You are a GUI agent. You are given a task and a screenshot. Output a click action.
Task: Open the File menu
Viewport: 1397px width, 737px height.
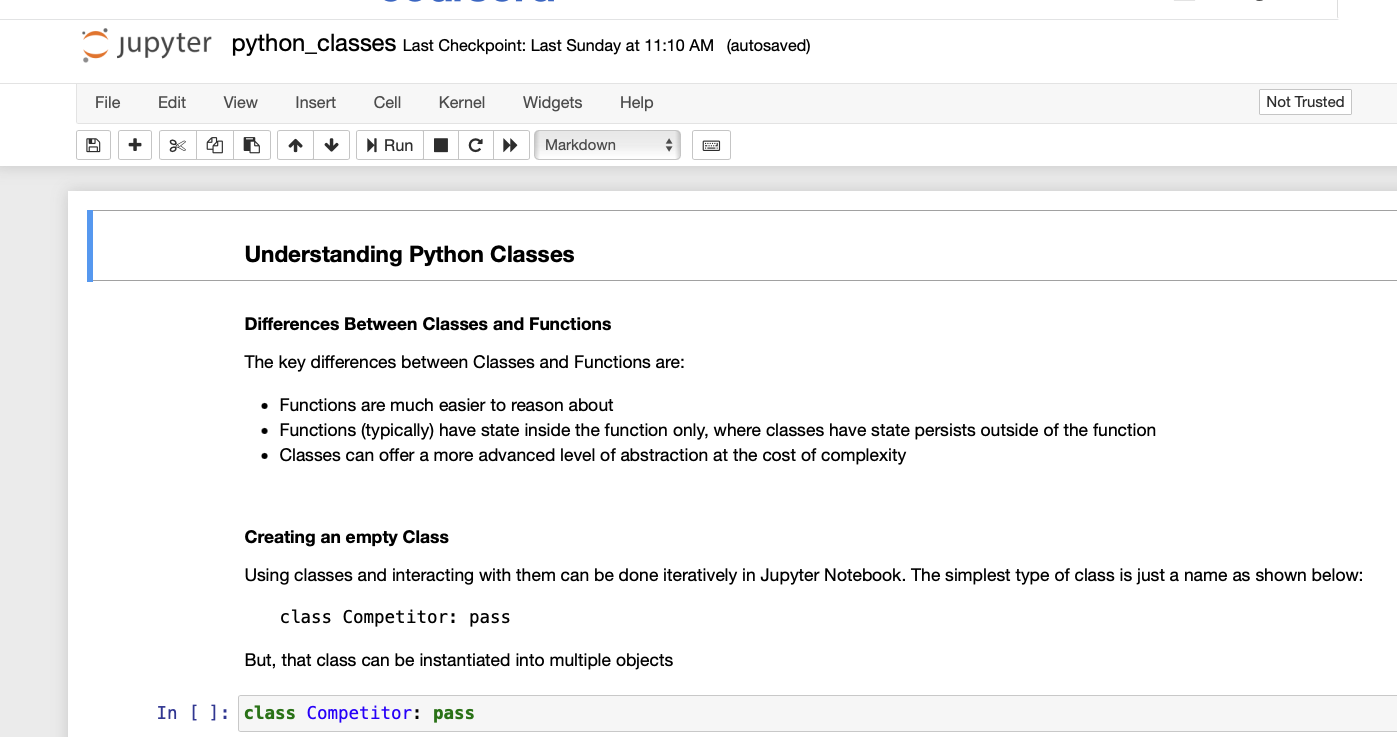107,102
